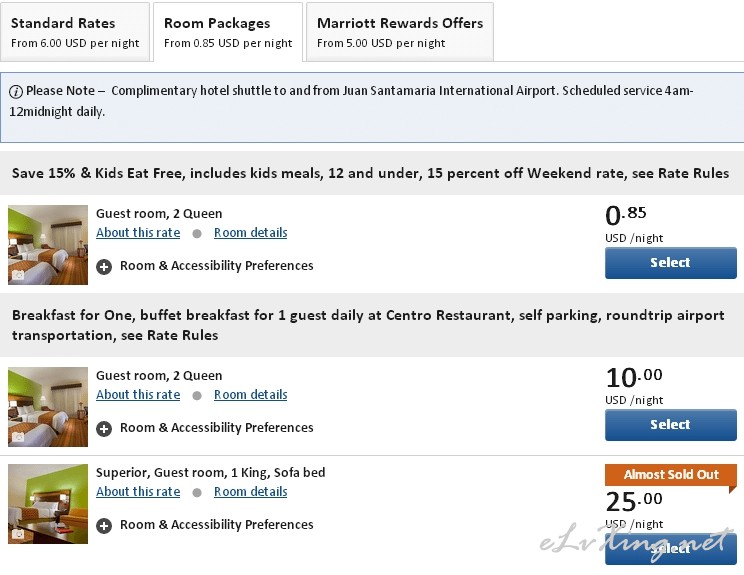Open the Superior King room thumbnail

[x=48, y=504]
